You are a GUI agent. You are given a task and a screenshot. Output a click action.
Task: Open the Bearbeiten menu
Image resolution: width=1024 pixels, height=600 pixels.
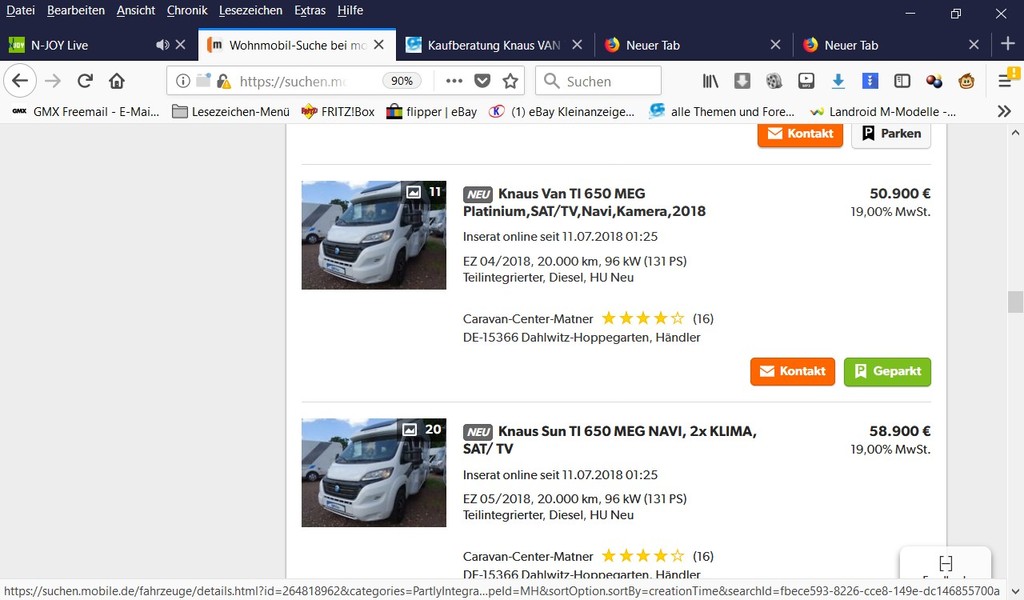click(x=76, y=10)
